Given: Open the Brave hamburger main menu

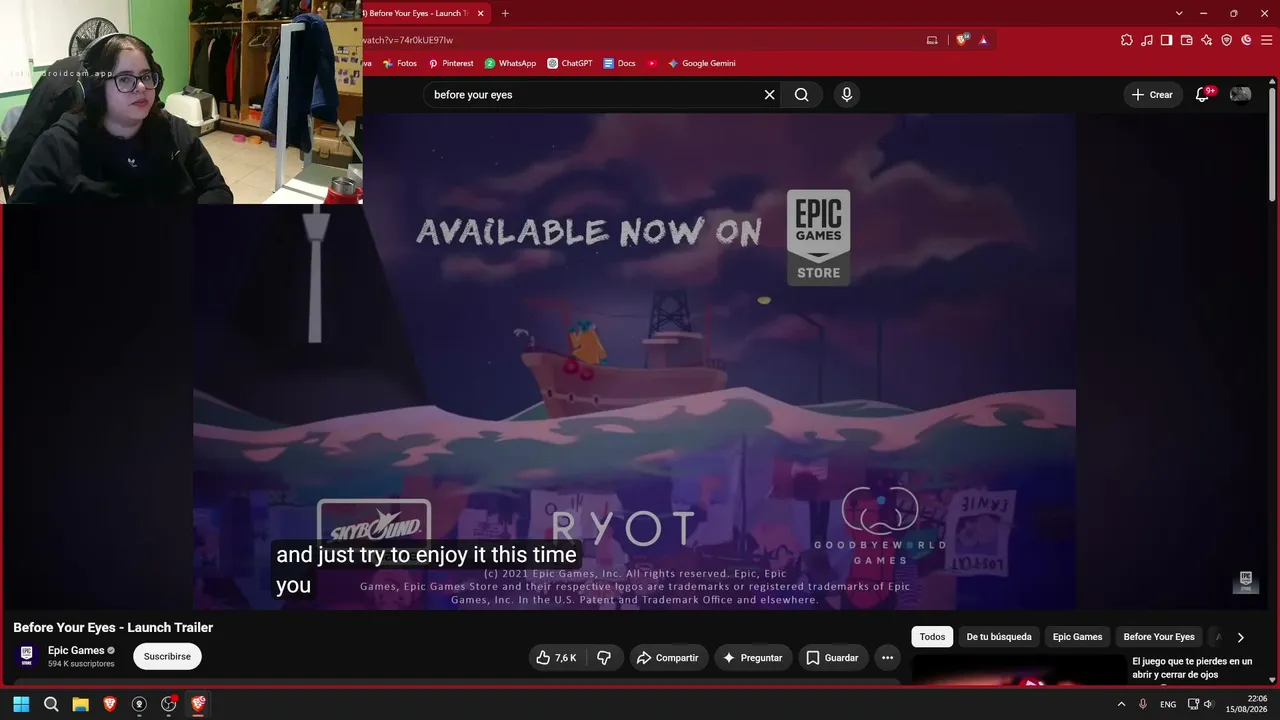Looking at the screenshot, I should tap(1266, 40).
